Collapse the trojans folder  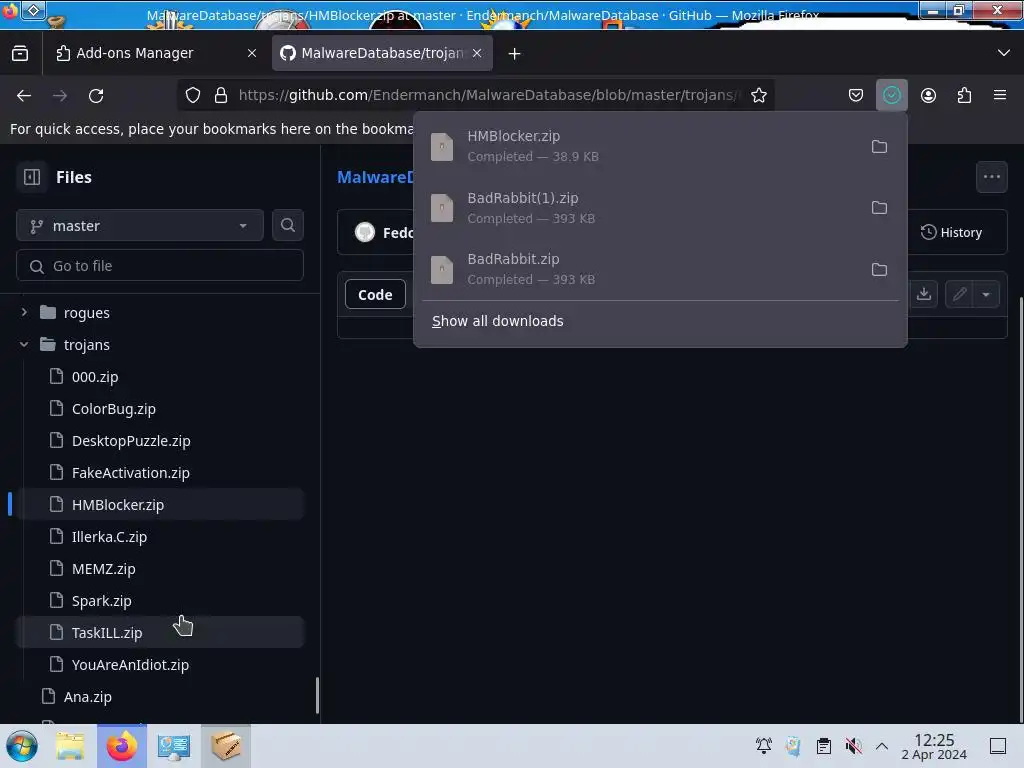pyautogui.click(x=24, y=344)
